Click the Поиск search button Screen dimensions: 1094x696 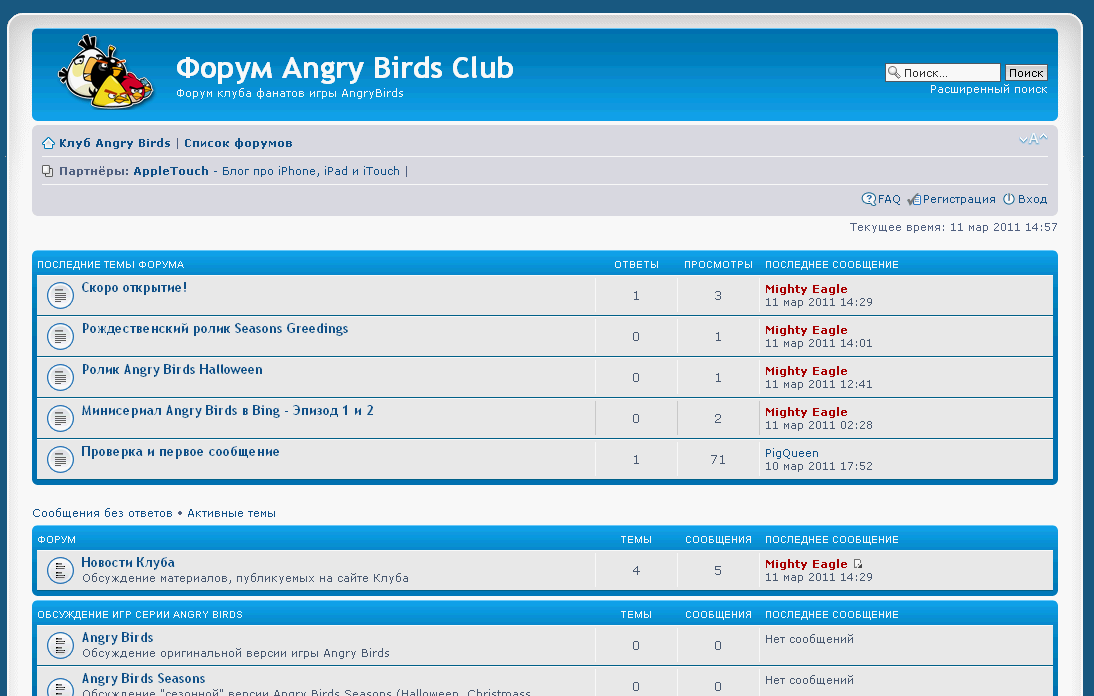(x=1026, y=73)
